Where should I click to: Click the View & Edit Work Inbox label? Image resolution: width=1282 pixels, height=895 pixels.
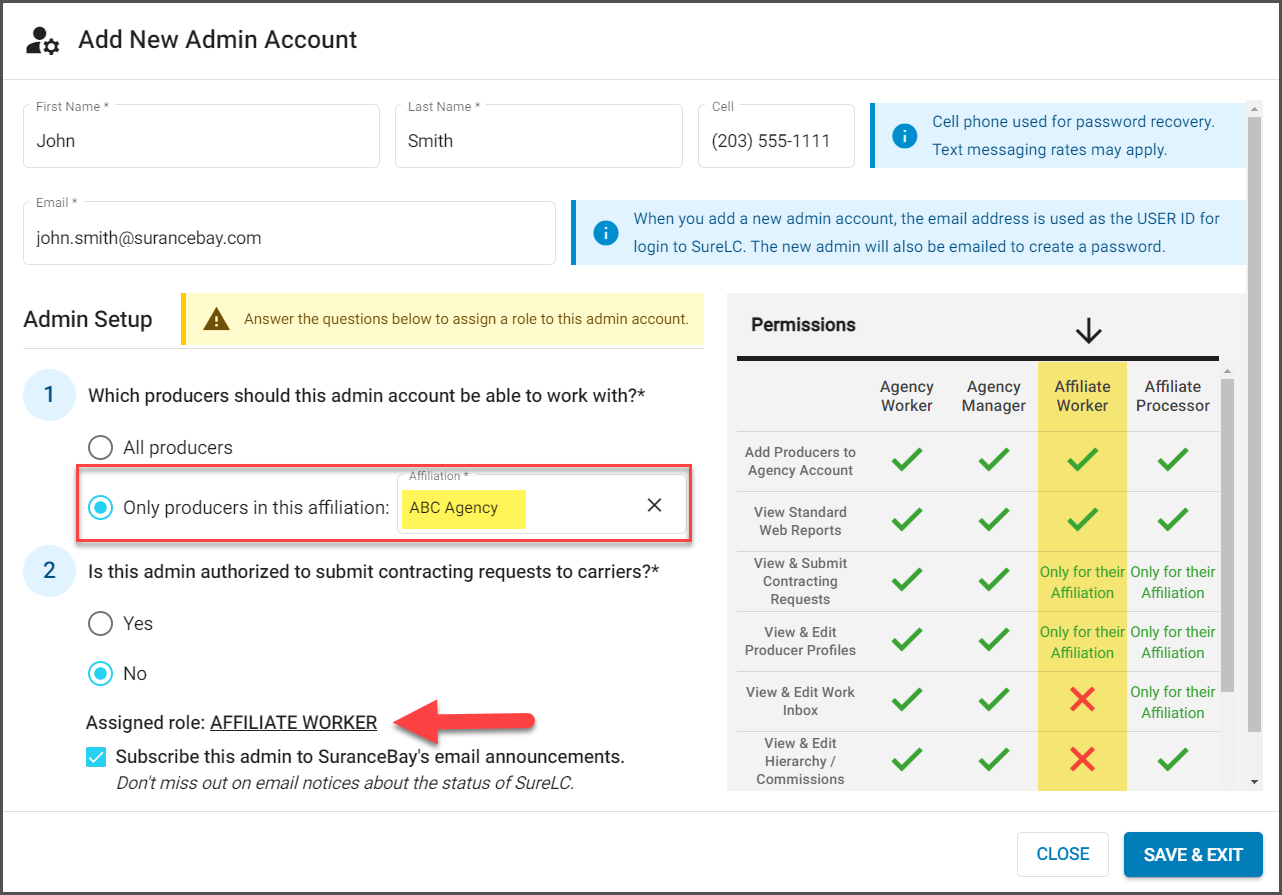[800, 701]
